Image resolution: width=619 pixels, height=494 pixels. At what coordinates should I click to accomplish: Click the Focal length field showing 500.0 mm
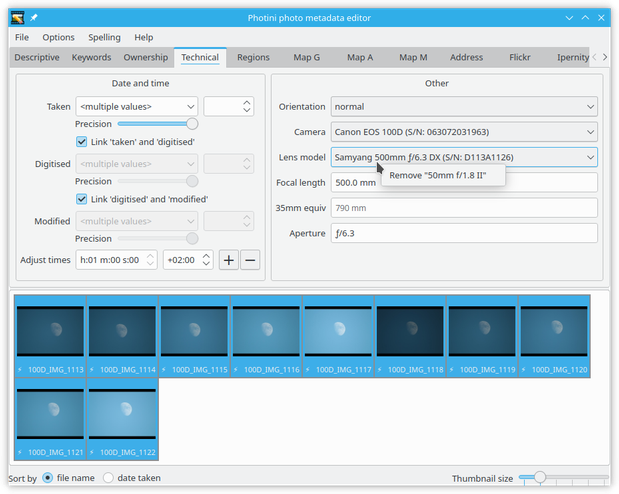pos(464,182)
